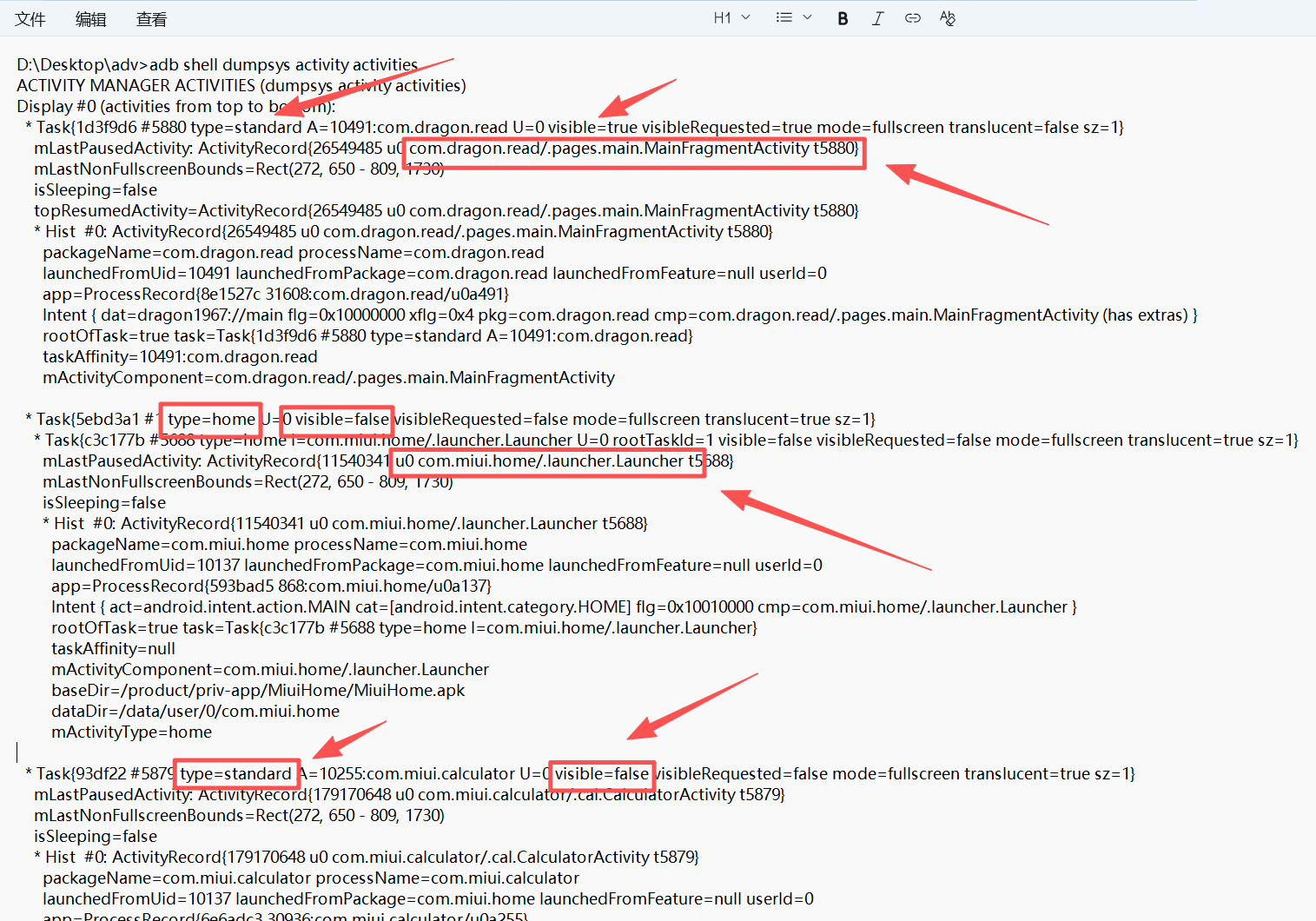Image resolution: width=1316 pixels, height=921 pixels.
Task: Click 'baseDir=/product/priv-app/MiuiHome/MiuiHome.apk' line
Action: click(258, 691)
